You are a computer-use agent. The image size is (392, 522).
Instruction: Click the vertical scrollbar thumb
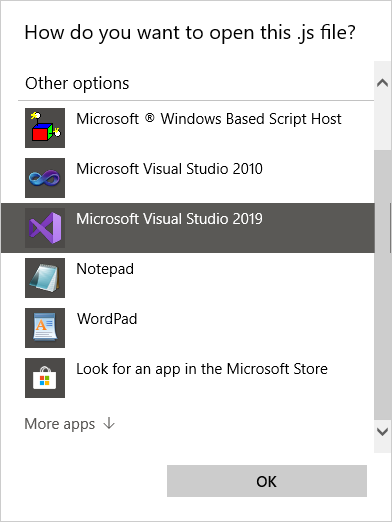coord(382,285)
